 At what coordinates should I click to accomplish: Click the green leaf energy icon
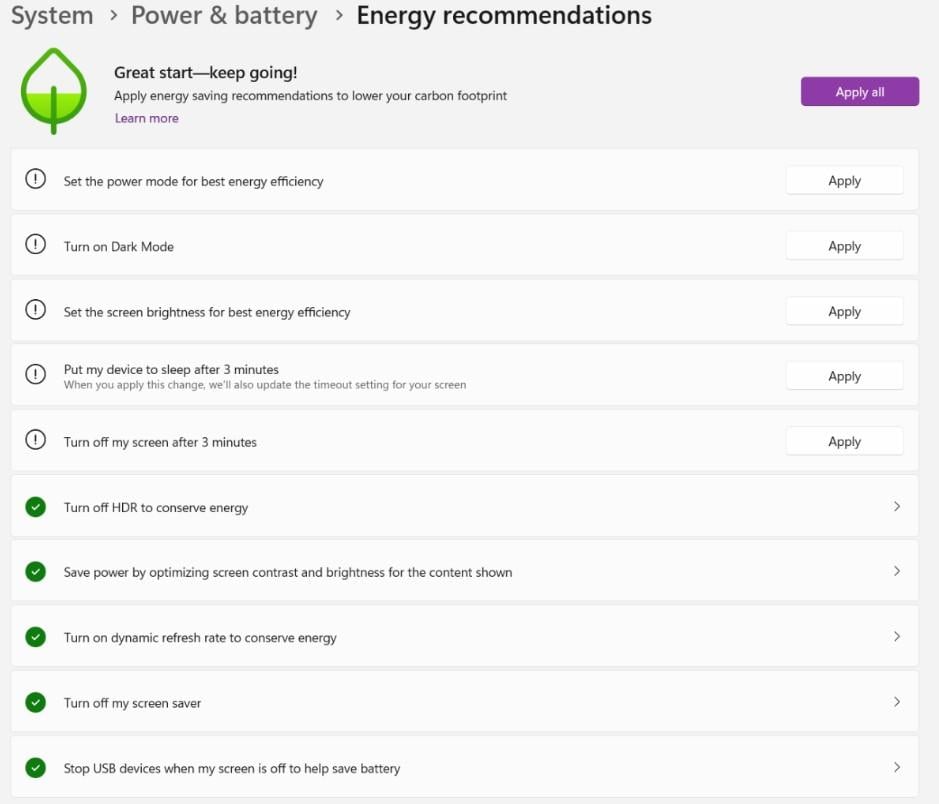click(53, 91)
